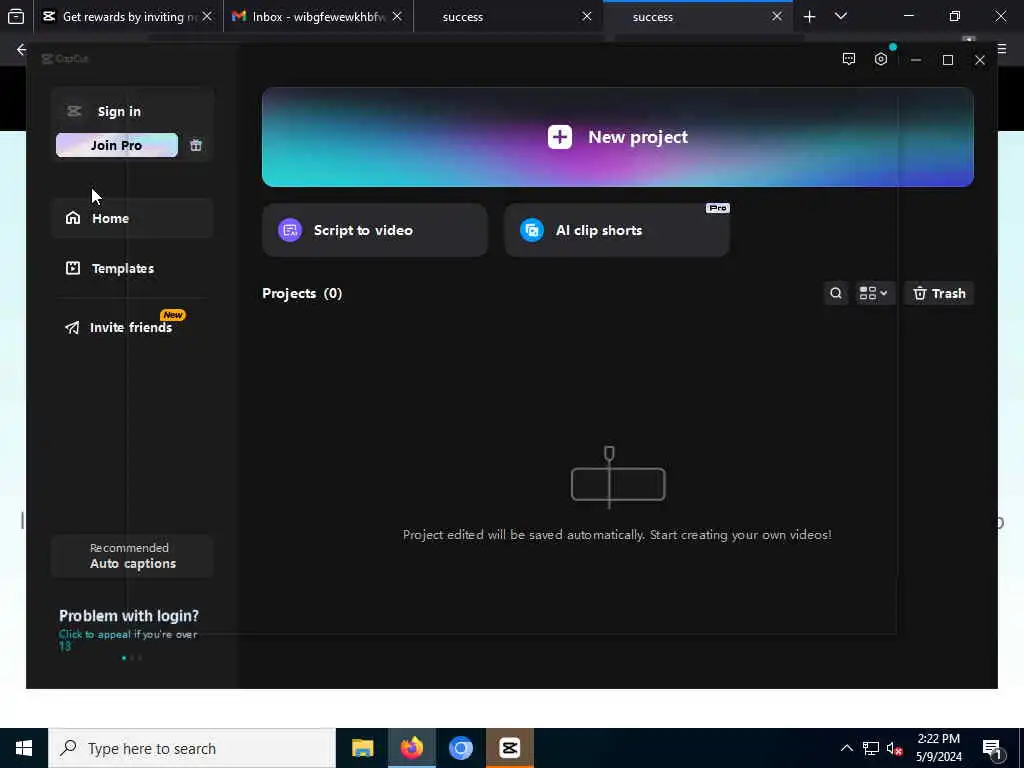Screen dimensions: 1024x768
Task: Switch to 'Get rewards by inviting' browser tab
Action: 128,16
